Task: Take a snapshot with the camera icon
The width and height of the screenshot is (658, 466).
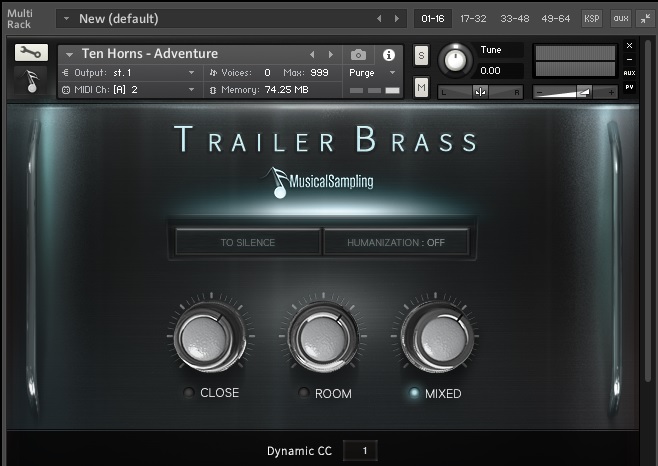Action: click(358, 55)
